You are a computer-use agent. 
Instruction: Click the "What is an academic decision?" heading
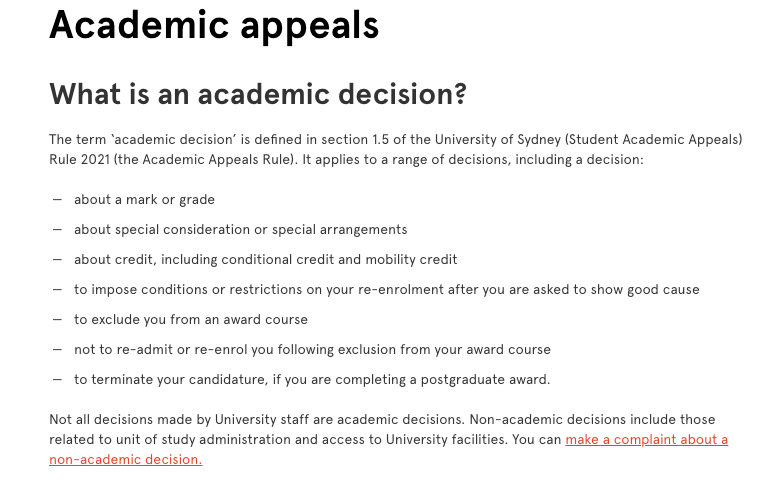(258, 94)
